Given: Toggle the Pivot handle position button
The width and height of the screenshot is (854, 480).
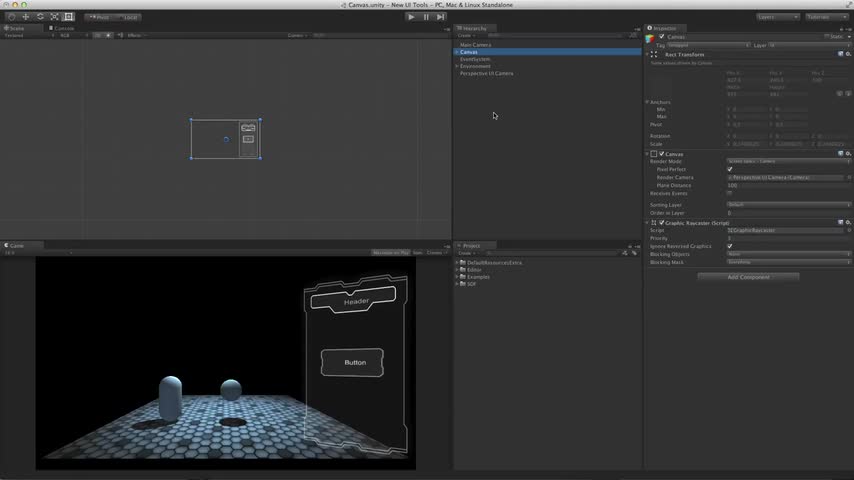Looking at the screenshot, I should coord(99,17).
